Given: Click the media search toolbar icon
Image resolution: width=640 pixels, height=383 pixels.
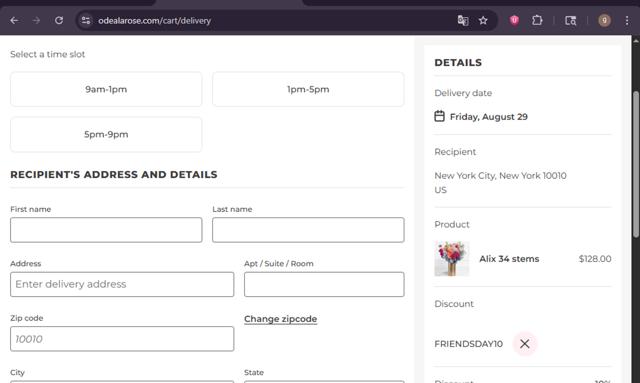Looking at the screenshot, I should tap(571, 20).
